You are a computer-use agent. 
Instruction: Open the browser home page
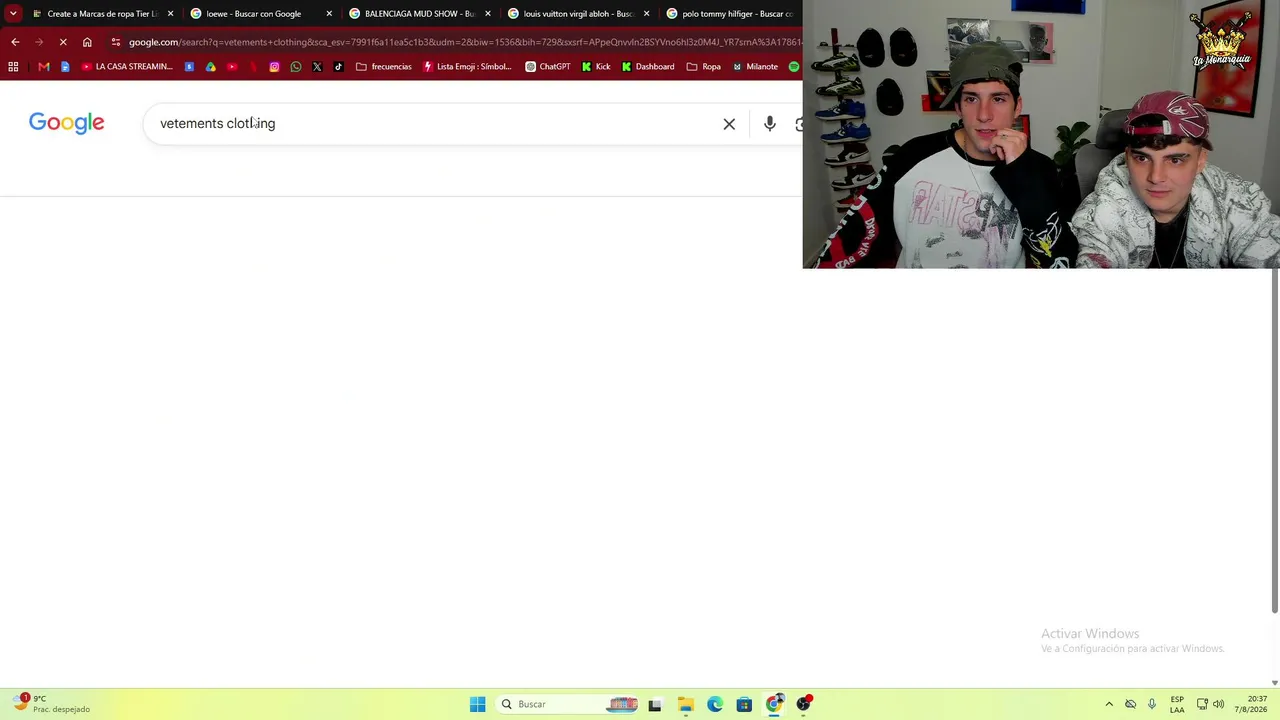(87, 42)
